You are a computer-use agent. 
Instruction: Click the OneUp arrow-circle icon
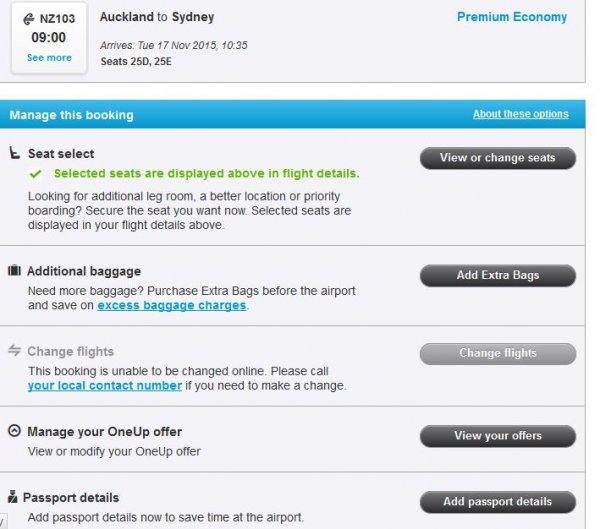click(x=15, y=432)
